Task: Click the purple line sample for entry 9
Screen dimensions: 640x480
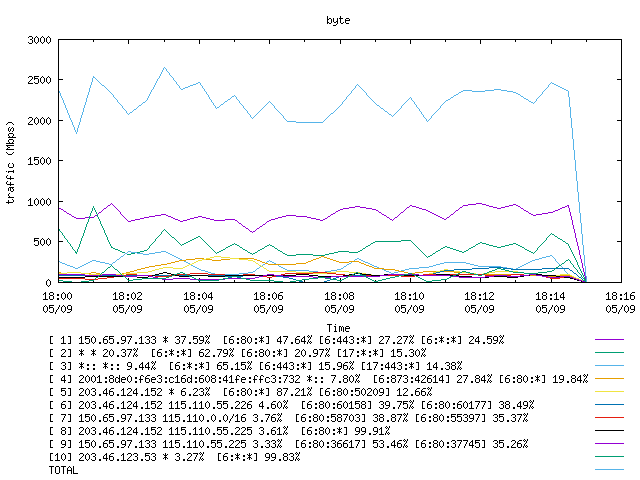Action: [609, 444]
